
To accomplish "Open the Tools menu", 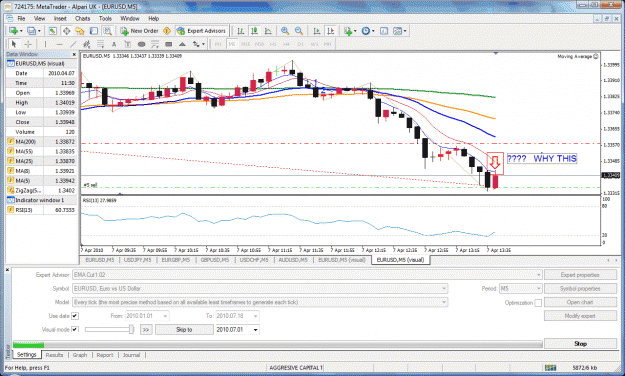I will click(x=105, y=18).
